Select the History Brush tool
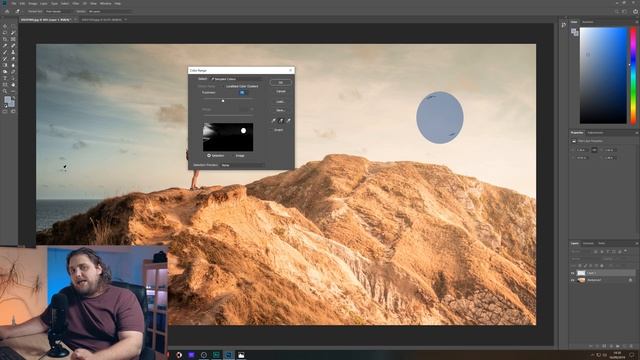This screenshot has width=640, height=360. click(x=5, y=59)
